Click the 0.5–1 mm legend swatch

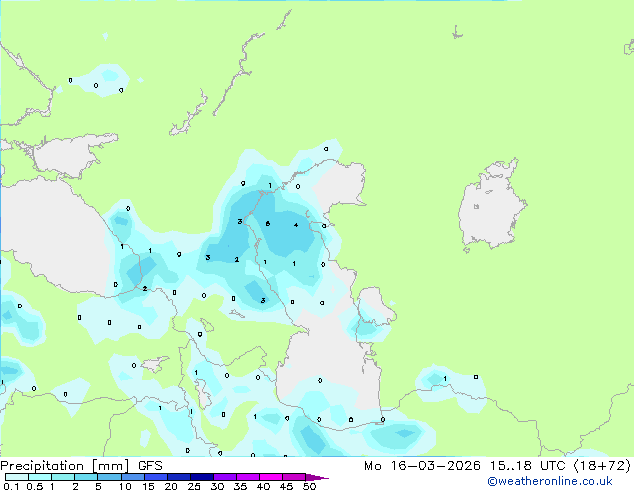point(40,477)
